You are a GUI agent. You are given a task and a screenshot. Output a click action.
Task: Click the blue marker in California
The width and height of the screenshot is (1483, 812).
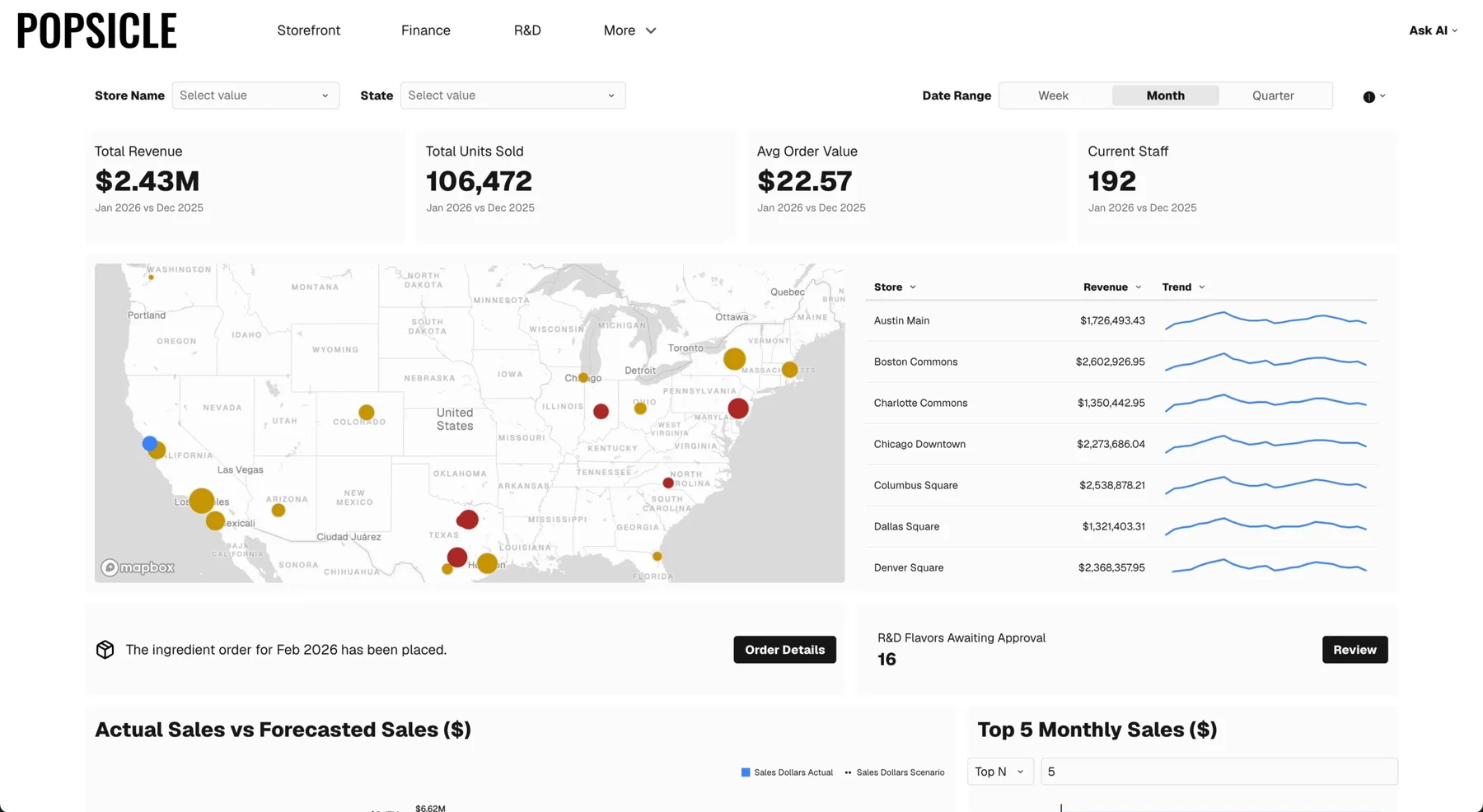coord(149,443)
